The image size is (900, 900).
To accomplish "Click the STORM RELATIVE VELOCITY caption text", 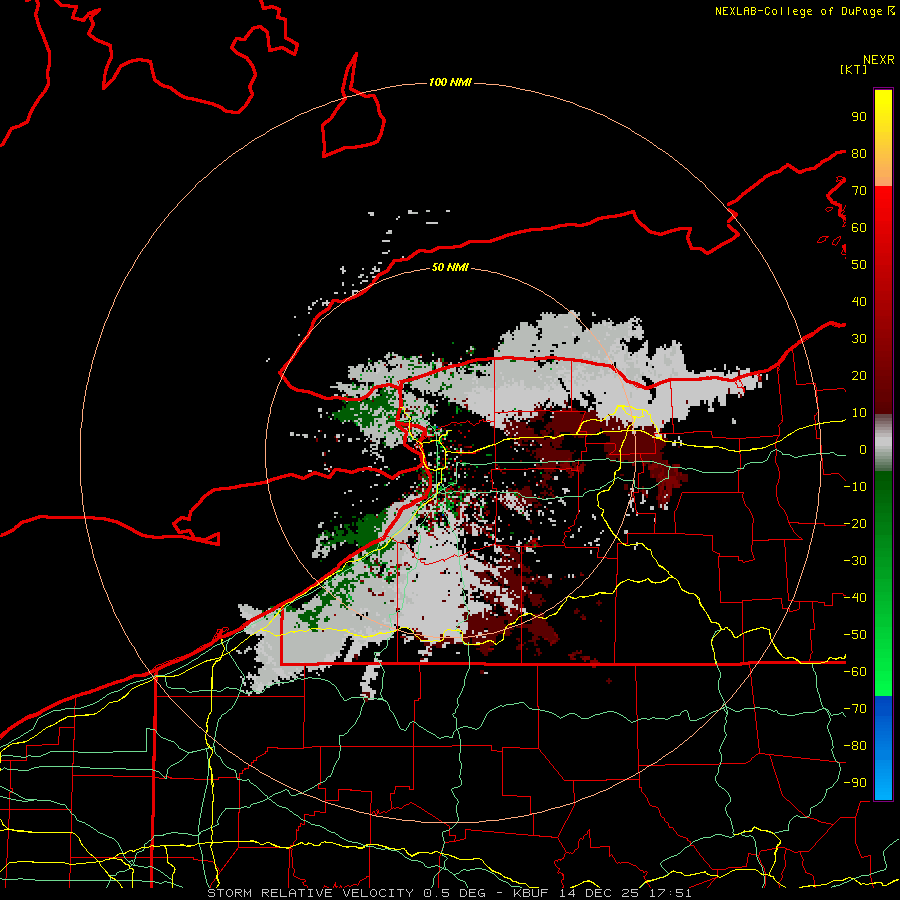I will [x=310, y=893].
